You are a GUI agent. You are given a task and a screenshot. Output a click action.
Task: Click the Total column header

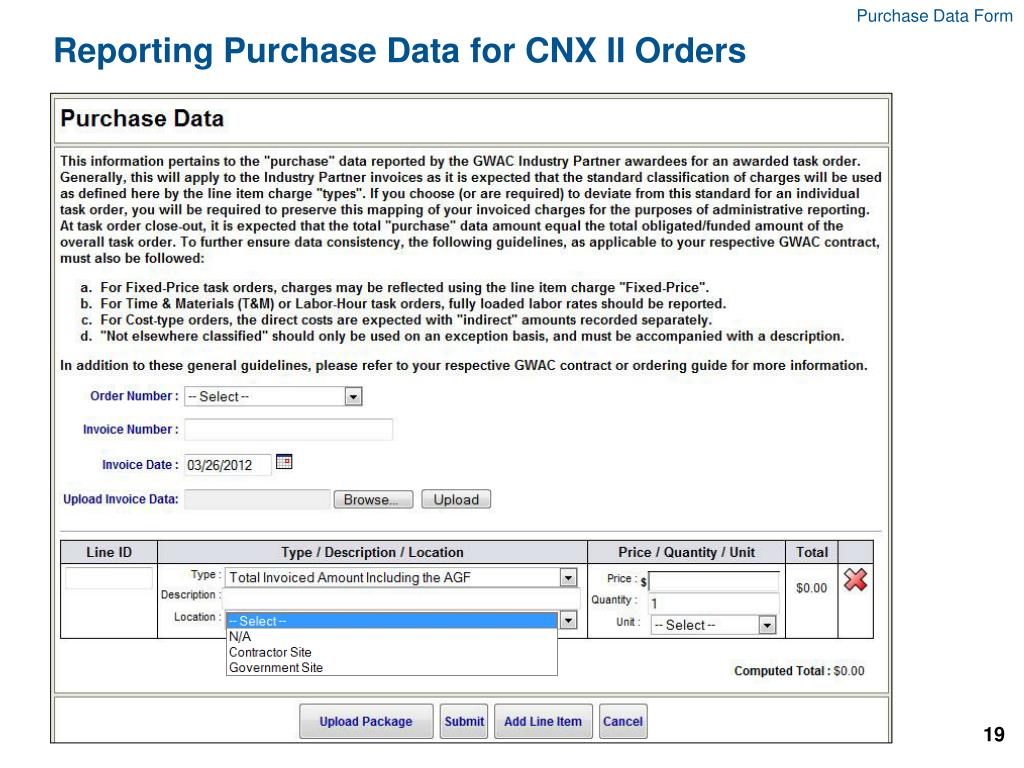tap(812, 552)
